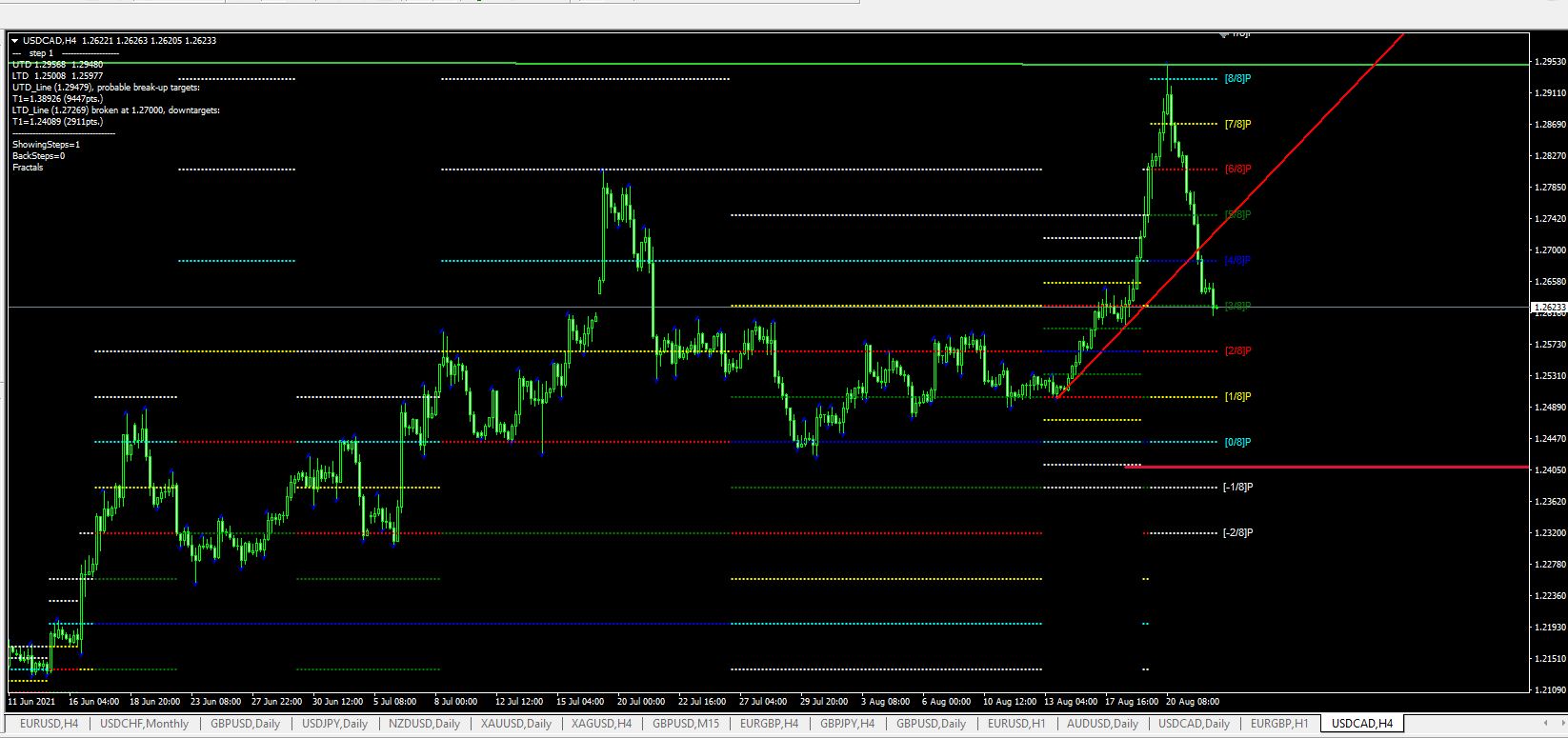Select the active USDCAD,H4 chart tab

click(x=1361, y=724)
